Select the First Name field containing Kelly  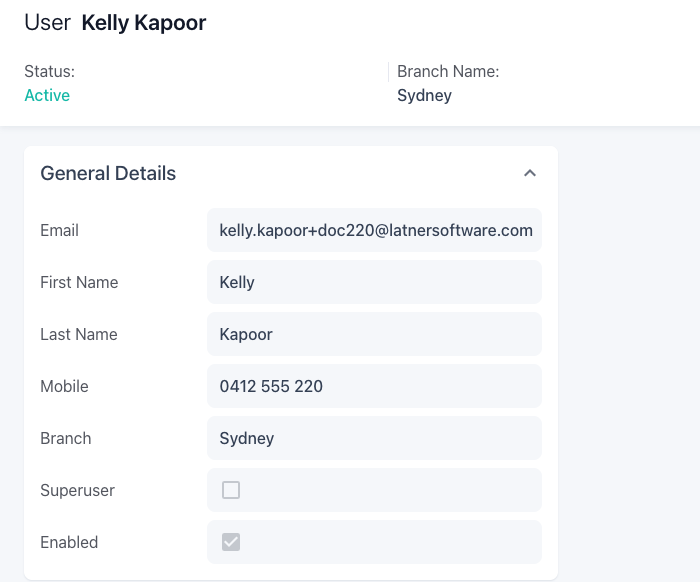pos(374,282)
